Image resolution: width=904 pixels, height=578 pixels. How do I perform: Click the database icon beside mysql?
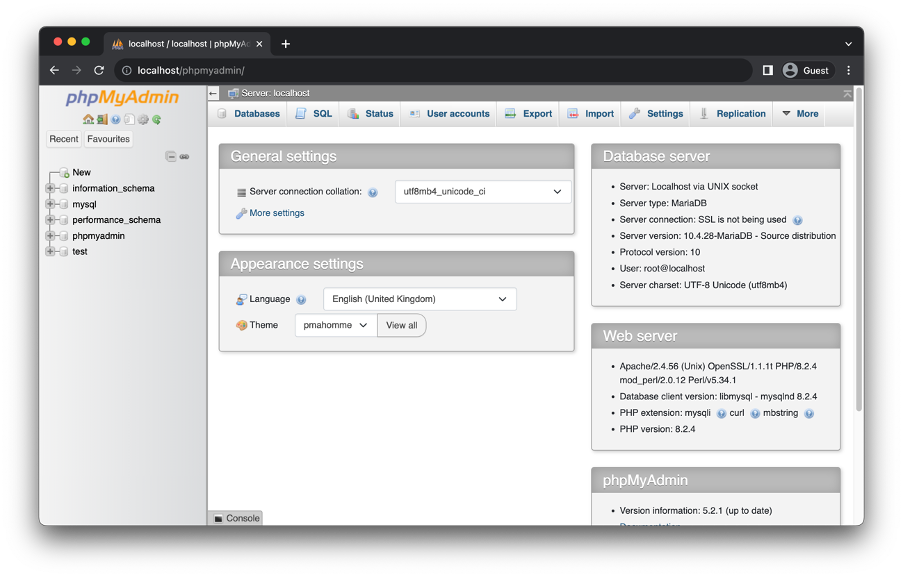(x=64, y=204)
